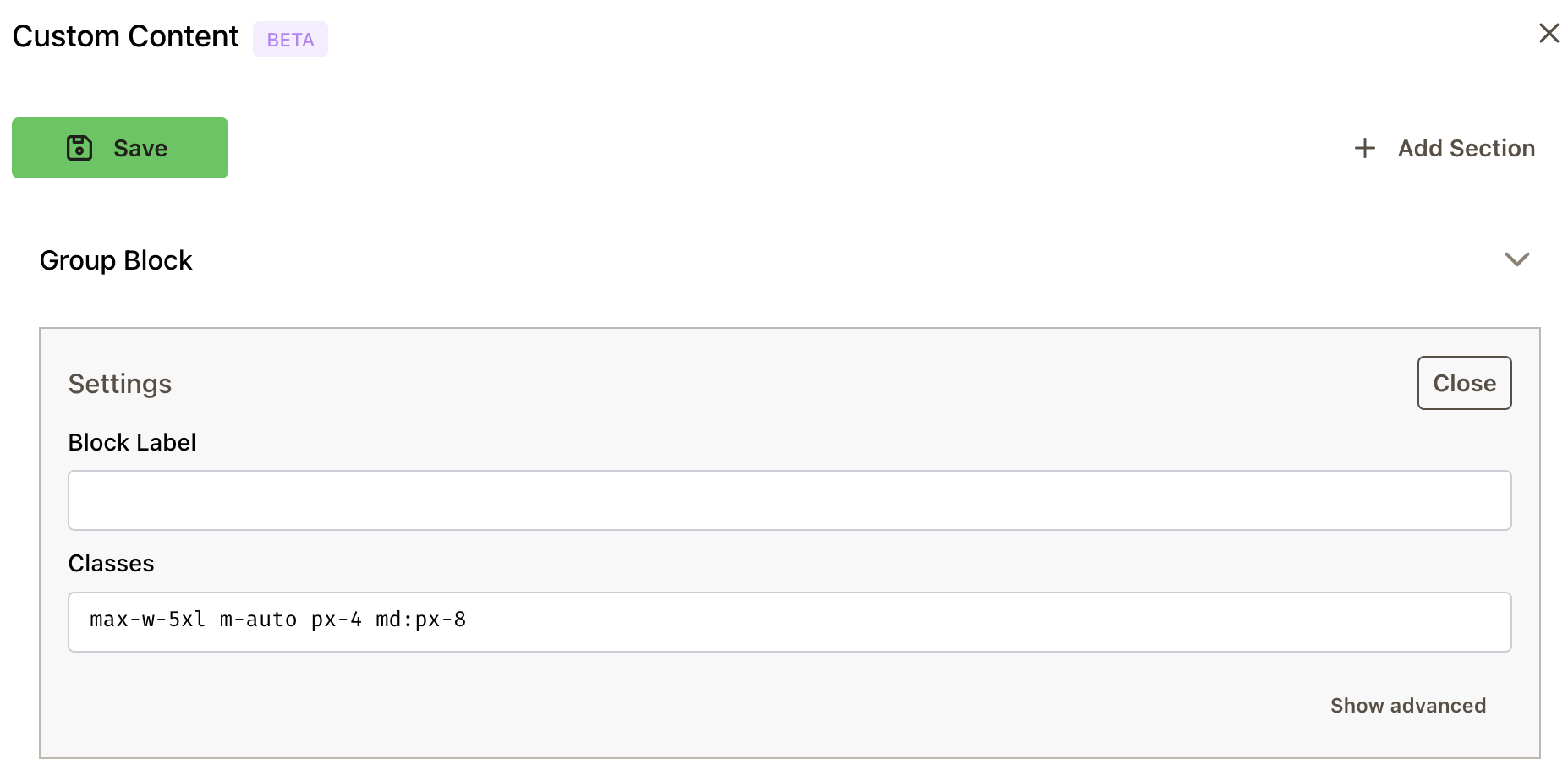
Task: Close the Settings panel
Action: click(1464, 383)
